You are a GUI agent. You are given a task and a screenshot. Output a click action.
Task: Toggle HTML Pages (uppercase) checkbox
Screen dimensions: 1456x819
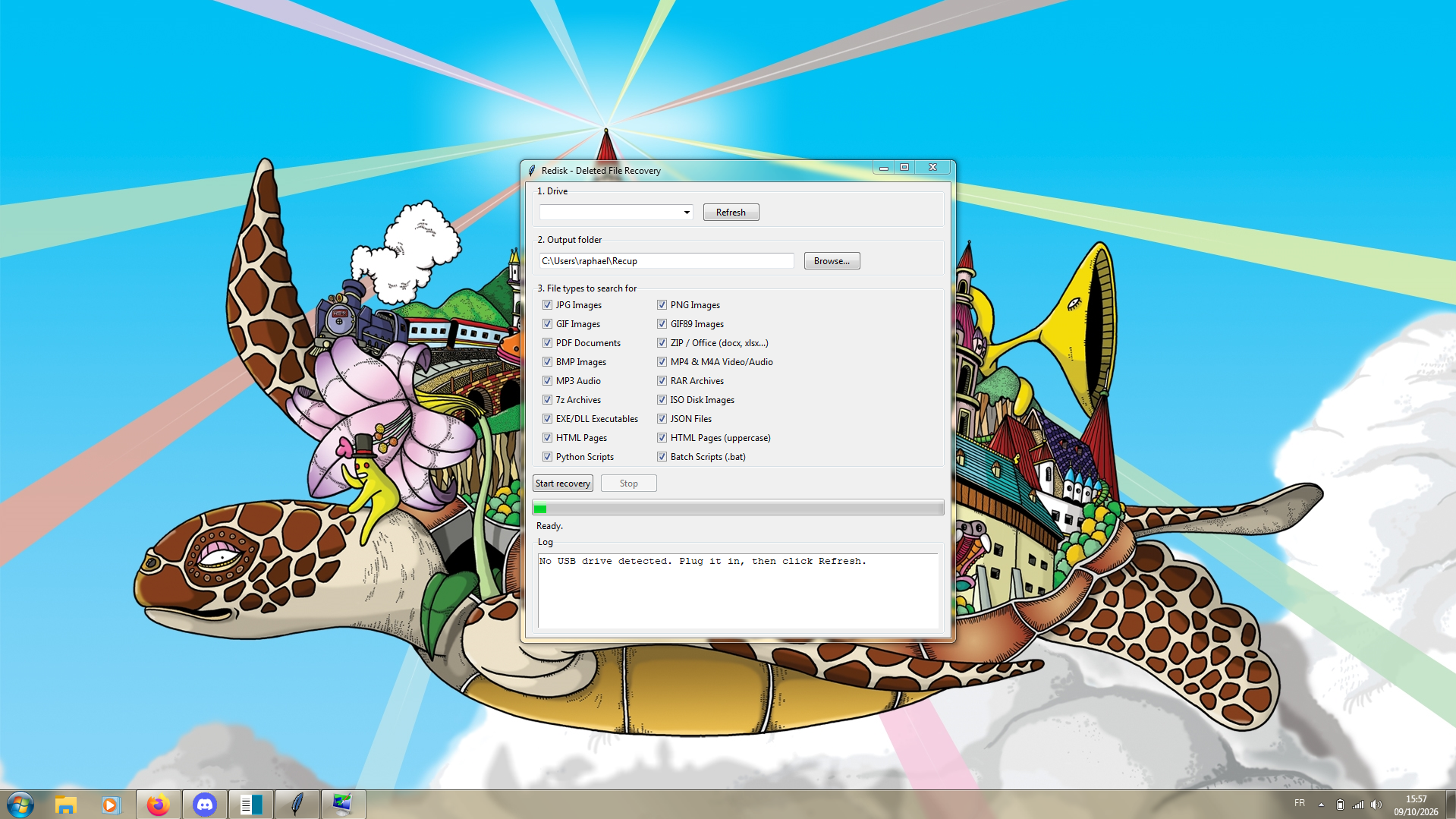point(662,438)
